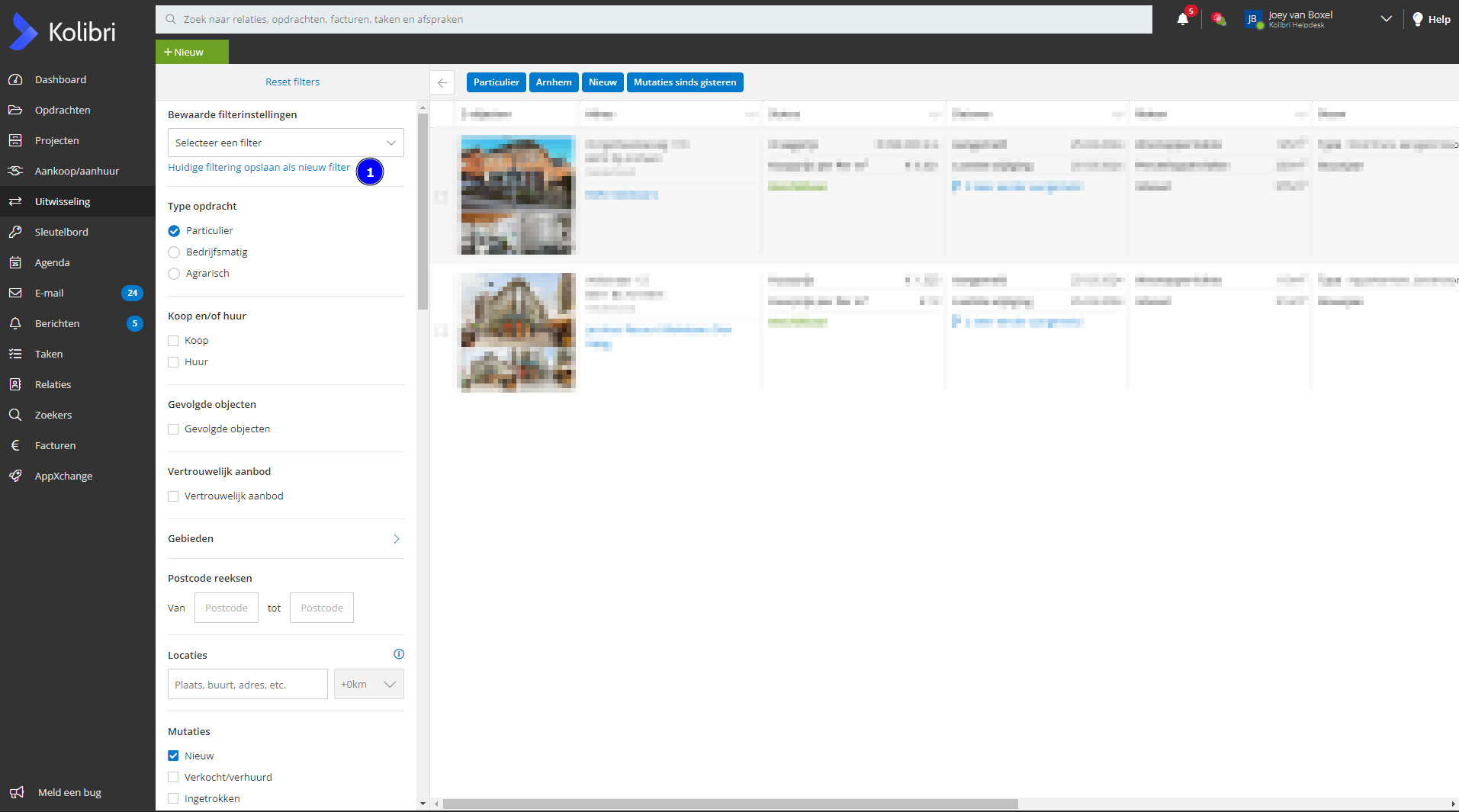
Task: Open the user account dropdown chevron
Action: coord(1387,19)
